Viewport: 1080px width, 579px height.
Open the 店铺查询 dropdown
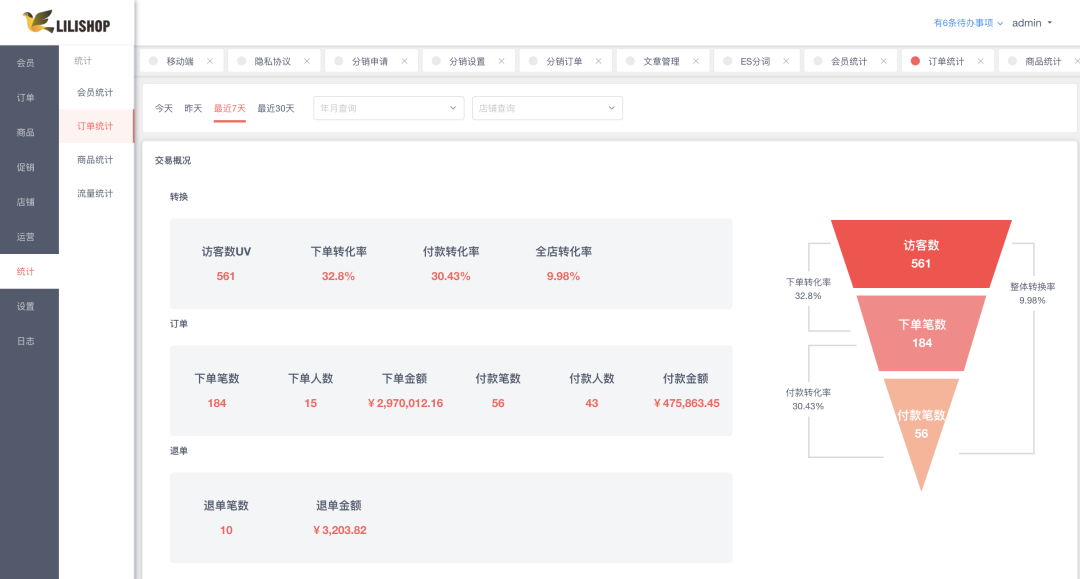click(546, 107)
